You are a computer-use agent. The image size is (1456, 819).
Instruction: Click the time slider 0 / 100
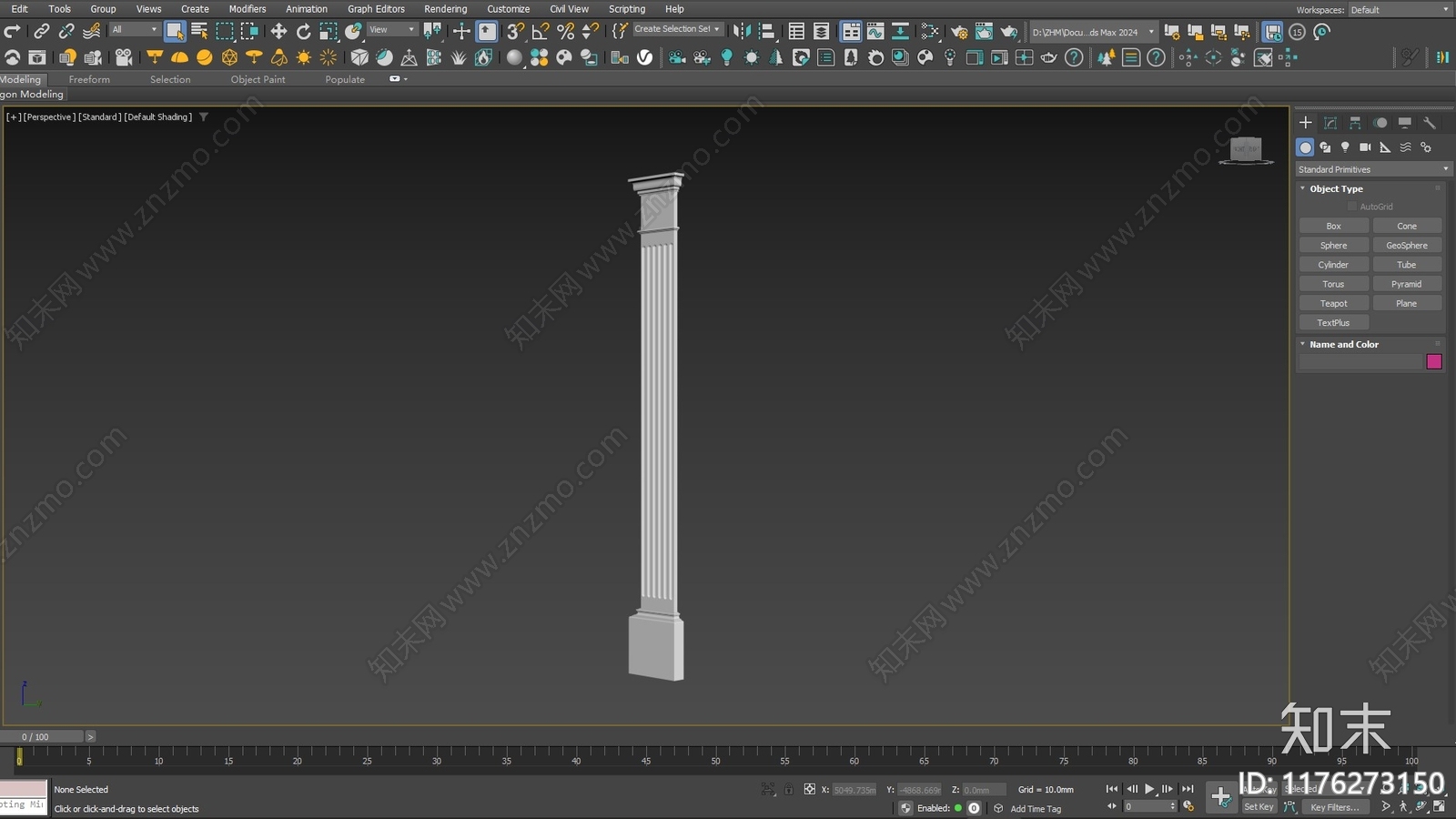[x=42, y=736]
